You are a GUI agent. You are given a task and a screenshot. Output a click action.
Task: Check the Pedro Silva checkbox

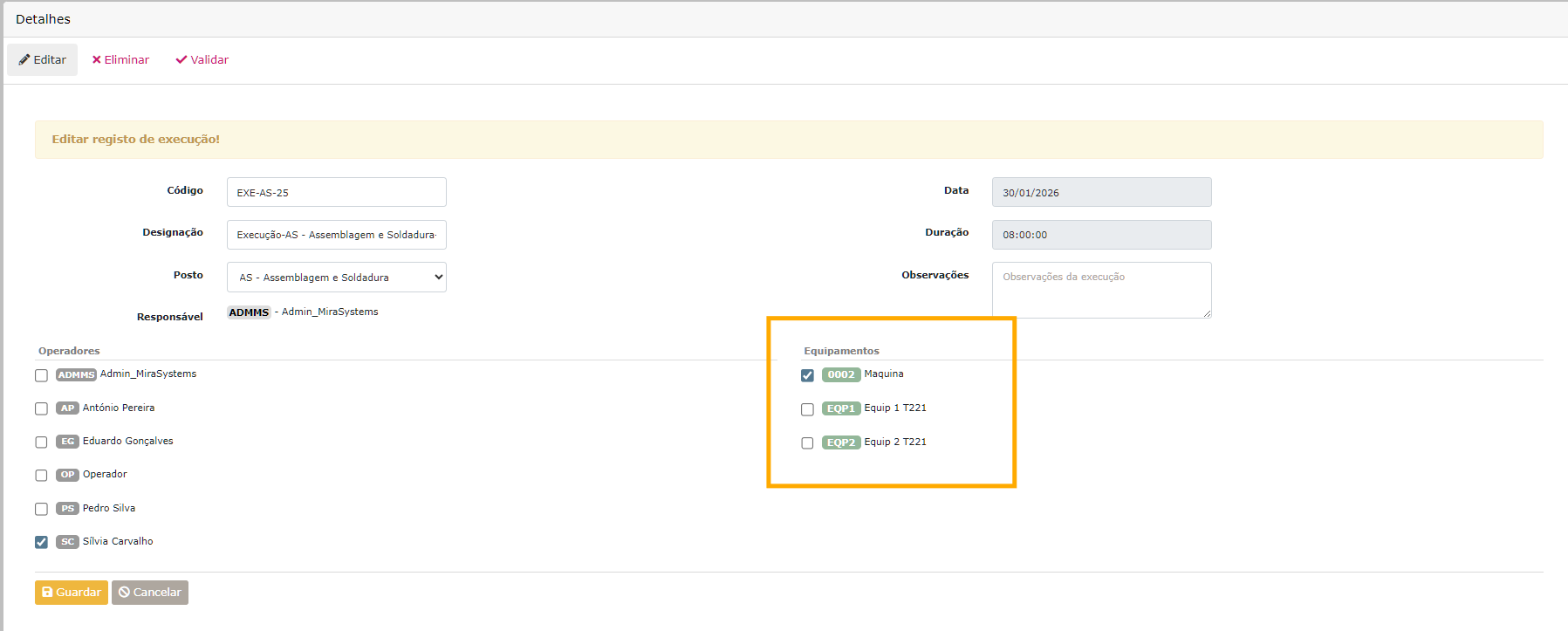coord(41,509)
